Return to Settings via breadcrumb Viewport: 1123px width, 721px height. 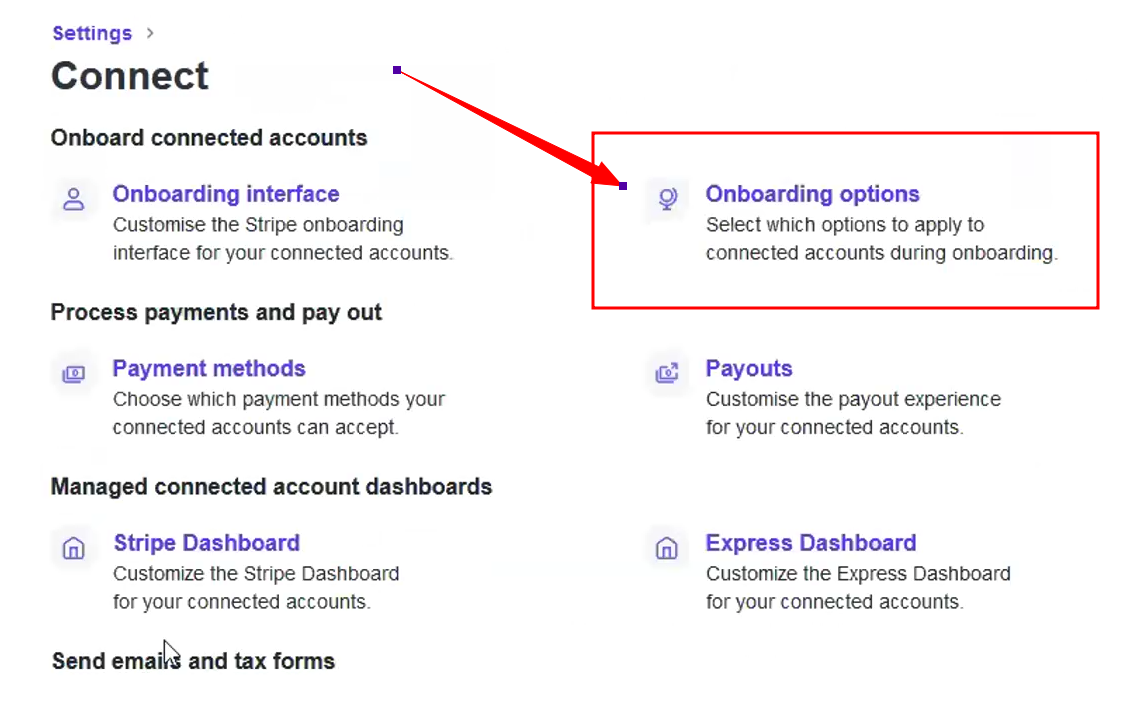92,33
